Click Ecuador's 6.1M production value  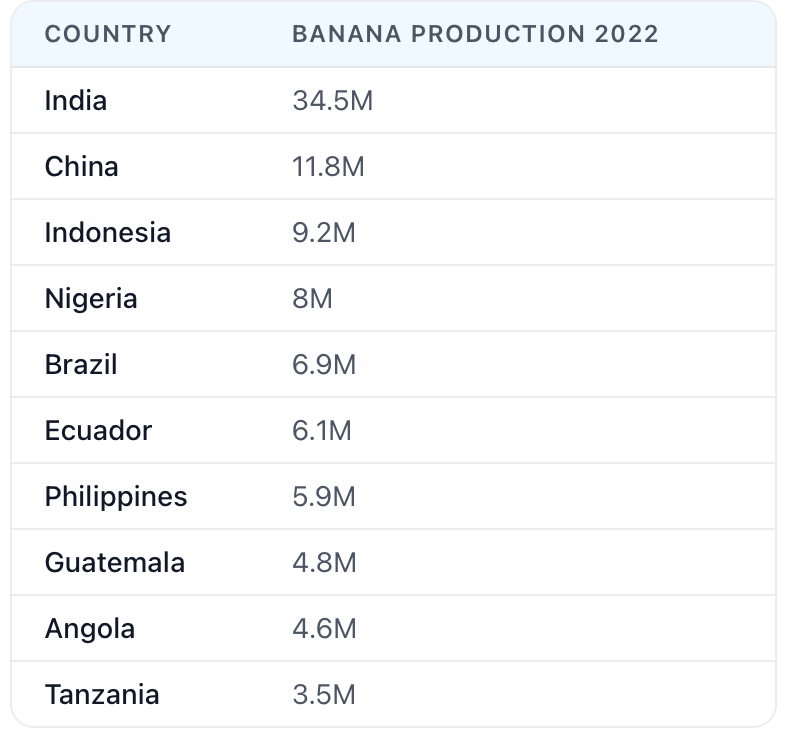[322, 430]
